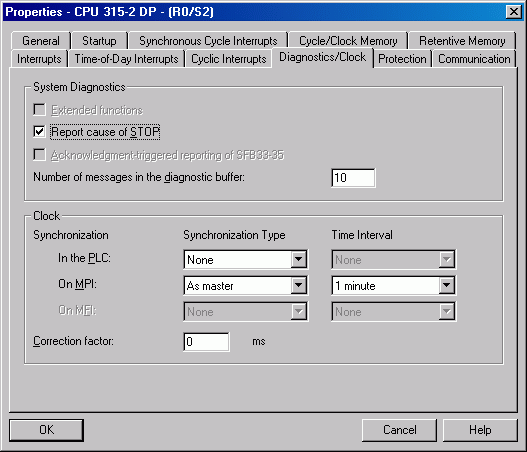The image size is (527, 452).
Task: Open the Retentive Memory tab
Action: click(462, 41)
